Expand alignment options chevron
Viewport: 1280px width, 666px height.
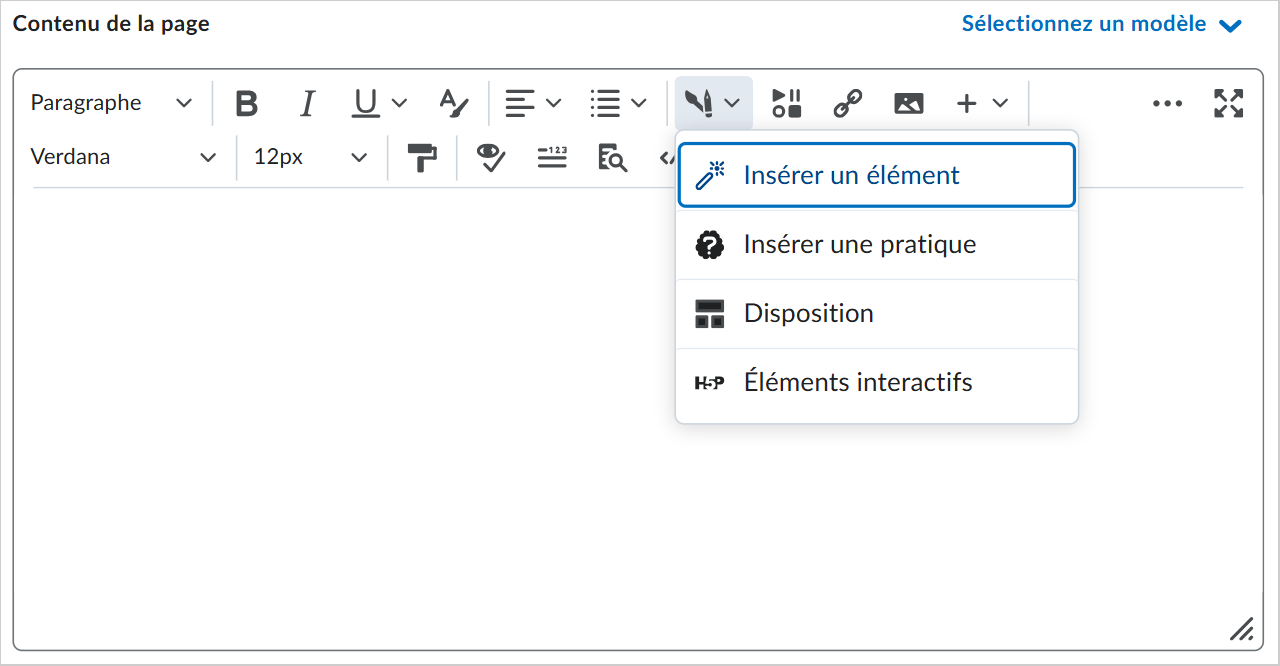click(553, 103)
